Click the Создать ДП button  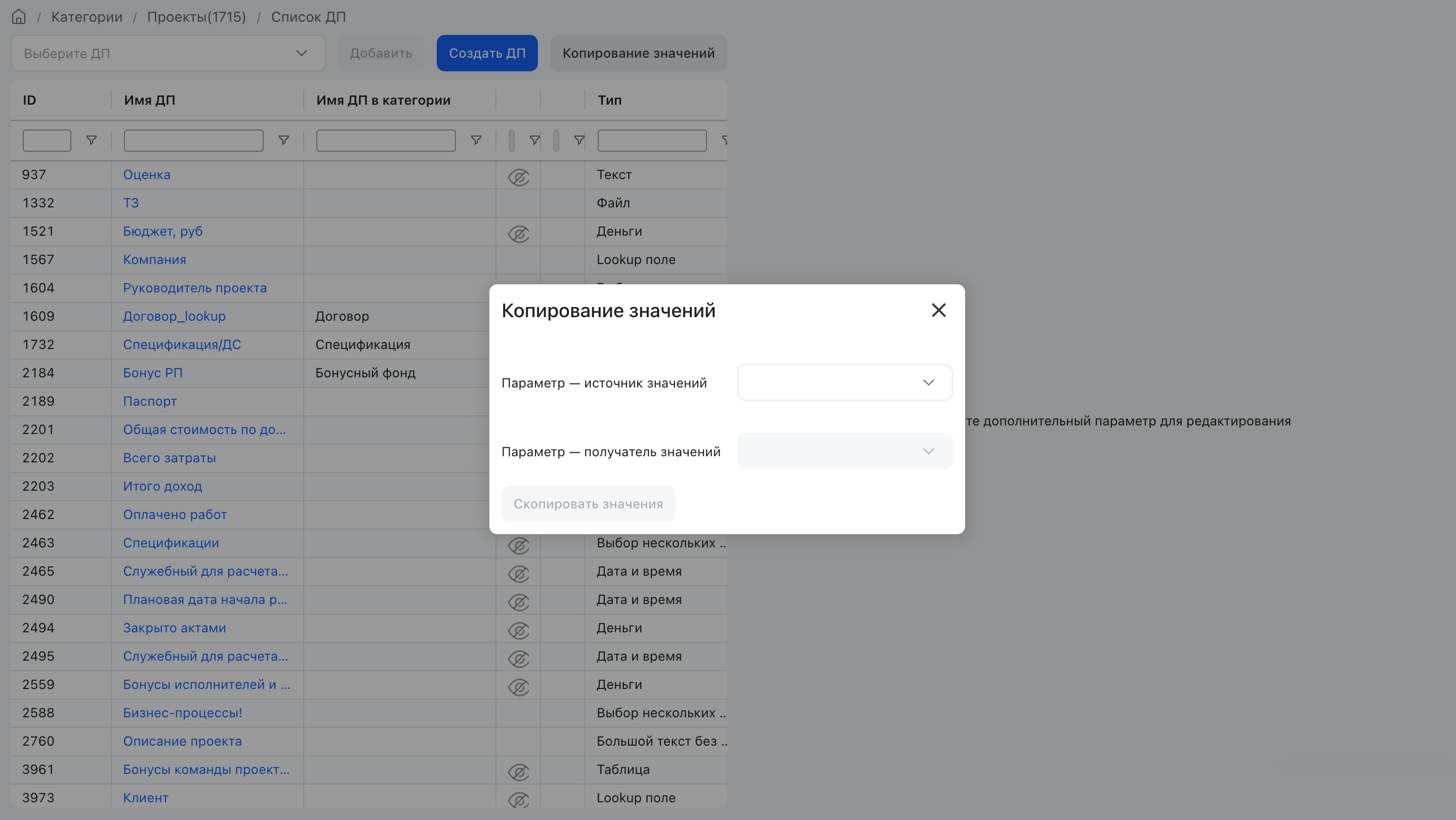[x=487, y=53]
